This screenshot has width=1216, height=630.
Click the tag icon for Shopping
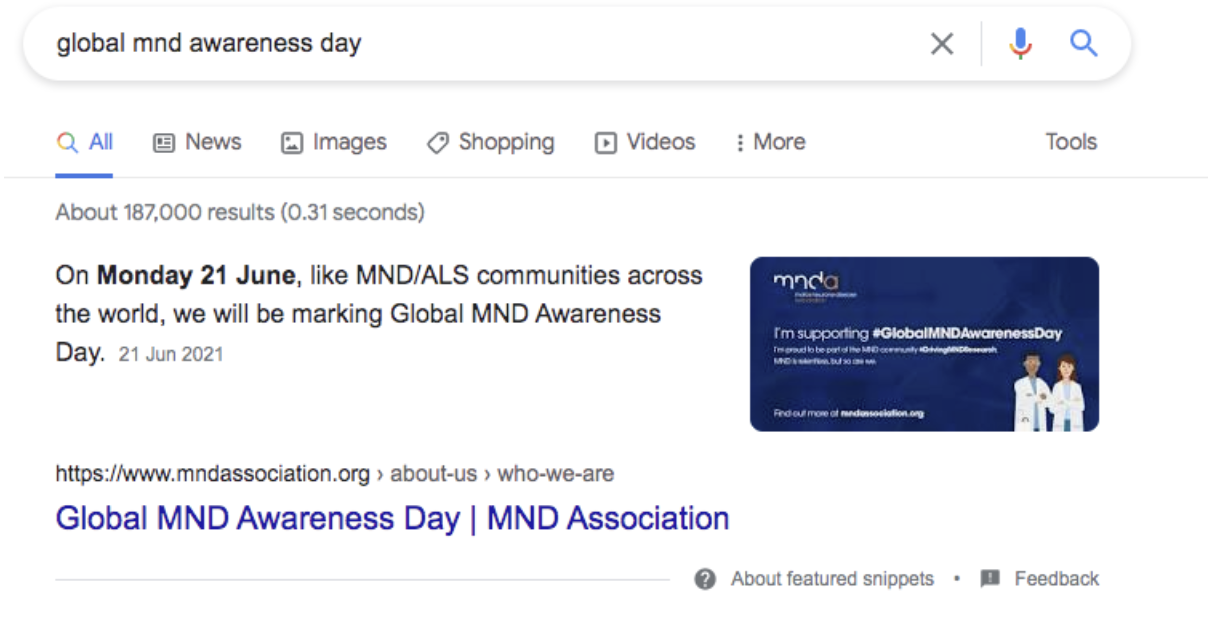point(437,143)
